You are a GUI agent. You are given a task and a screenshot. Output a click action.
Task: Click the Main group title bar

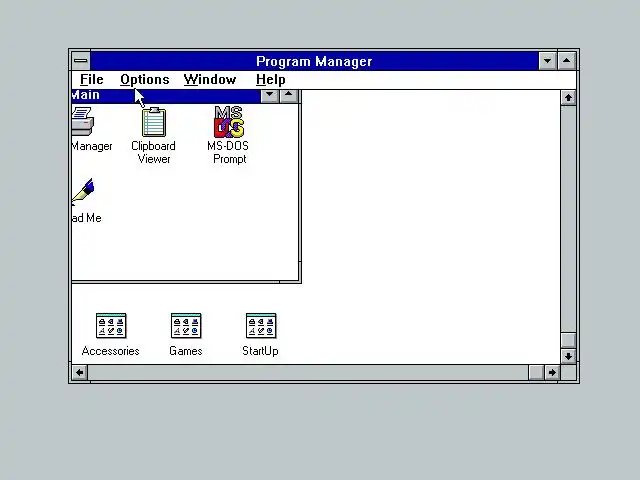[x=166, y=96]
